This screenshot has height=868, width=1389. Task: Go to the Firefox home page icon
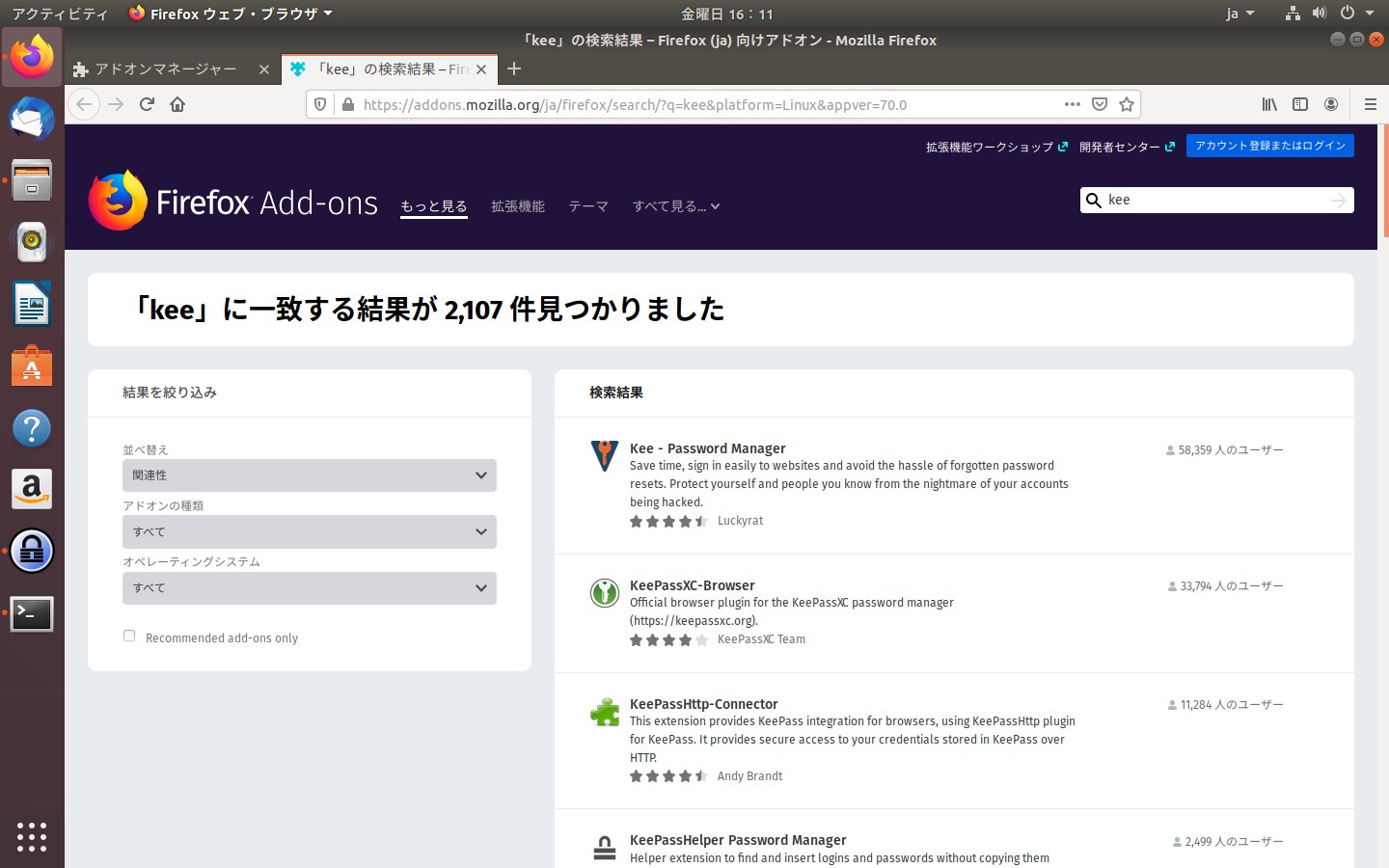point(177,104)
